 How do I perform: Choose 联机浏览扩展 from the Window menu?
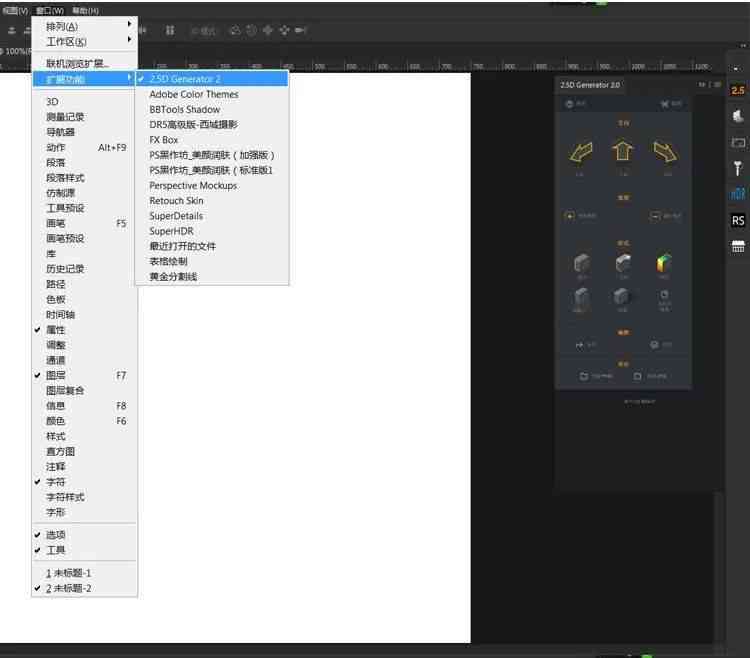coord(84,63)
